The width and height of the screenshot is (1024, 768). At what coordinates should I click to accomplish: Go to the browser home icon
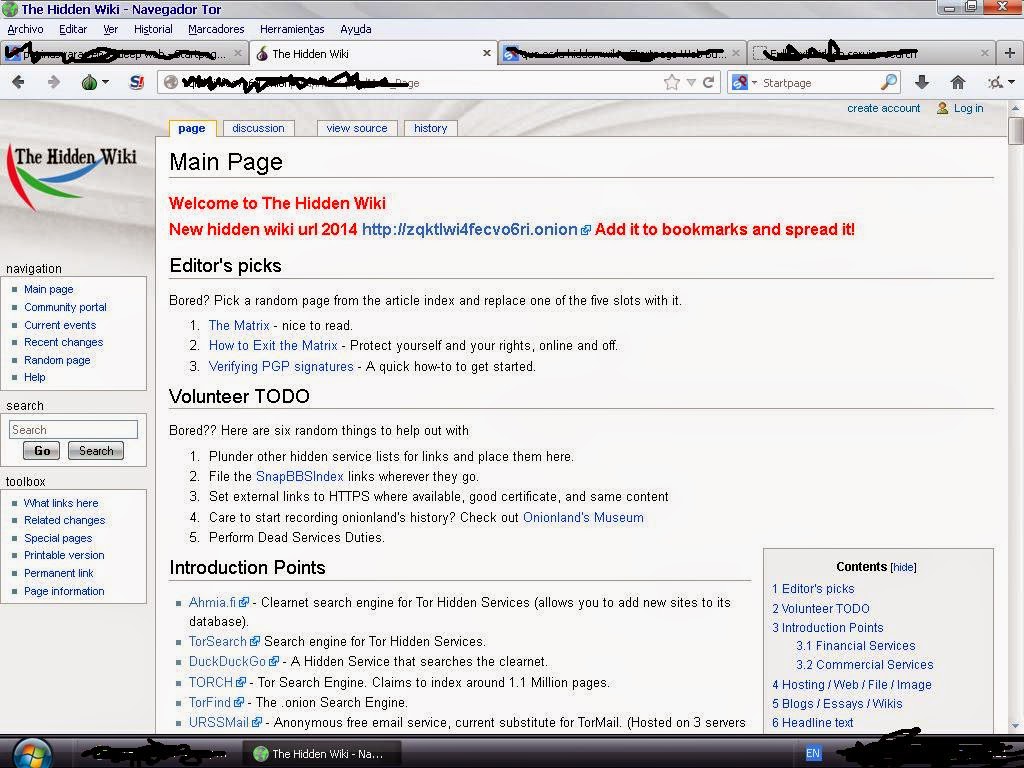click(x=957, y=82)
